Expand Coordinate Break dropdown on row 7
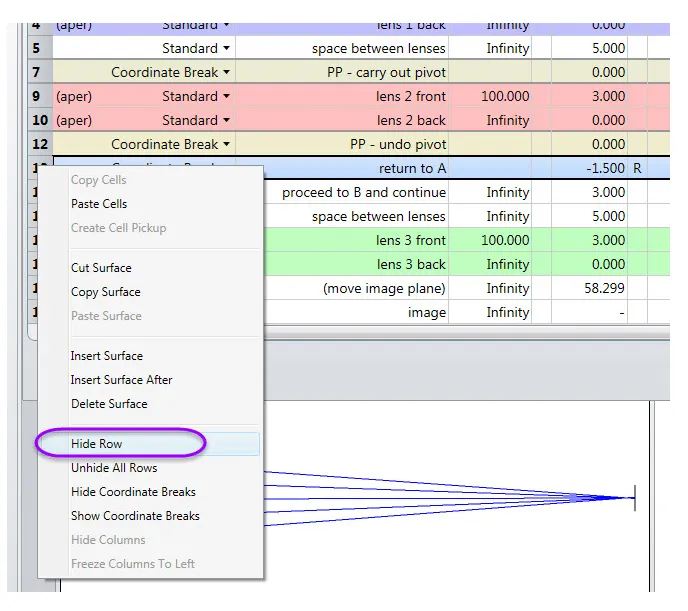 pyautogui.click(x=227, y=73)
